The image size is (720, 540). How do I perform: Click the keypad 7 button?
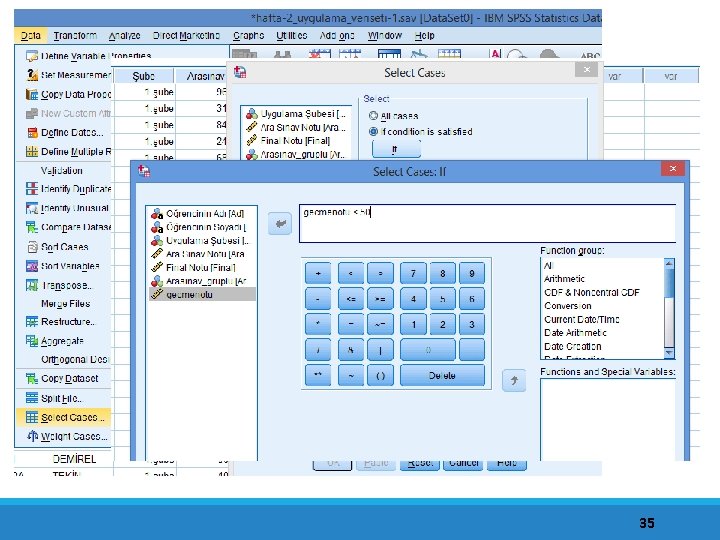point(413,274)
